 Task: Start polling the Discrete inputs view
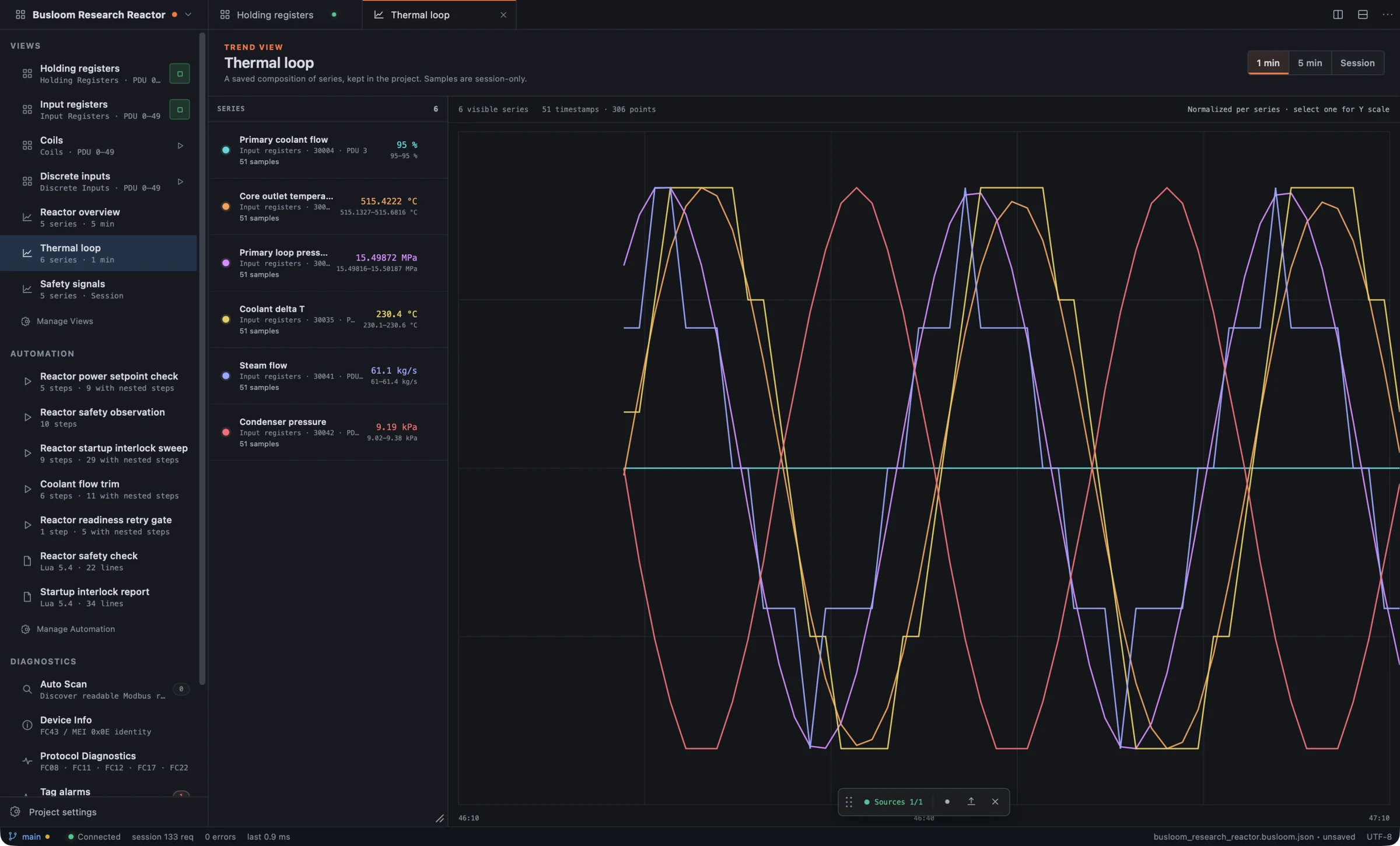click(x=180, y=181)
